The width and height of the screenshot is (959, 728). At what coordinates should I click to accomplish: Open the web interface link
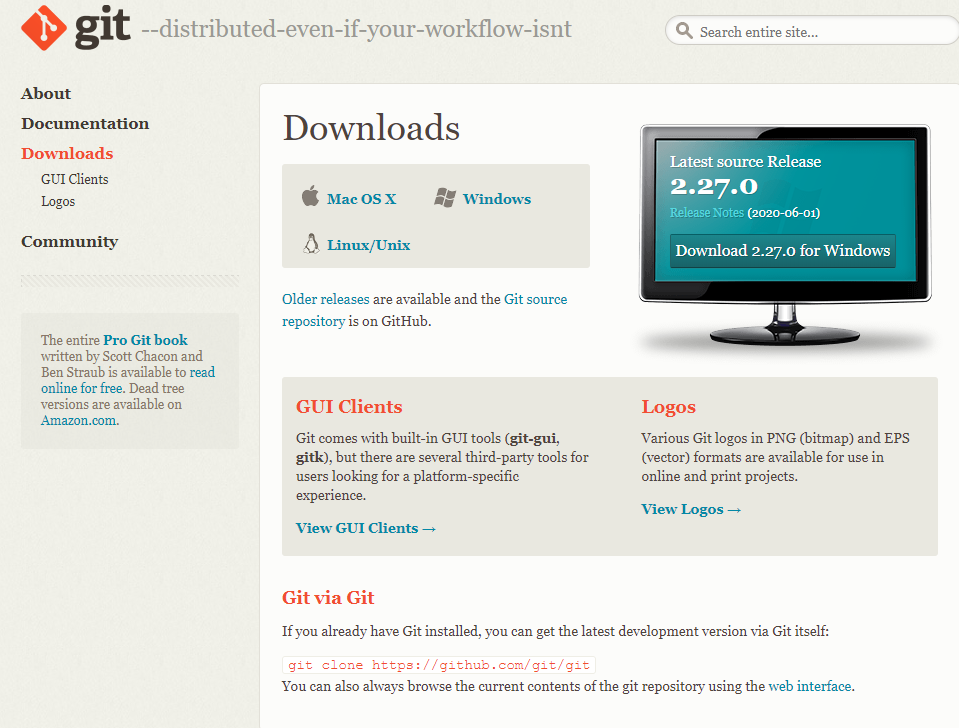tap(810, 686)
